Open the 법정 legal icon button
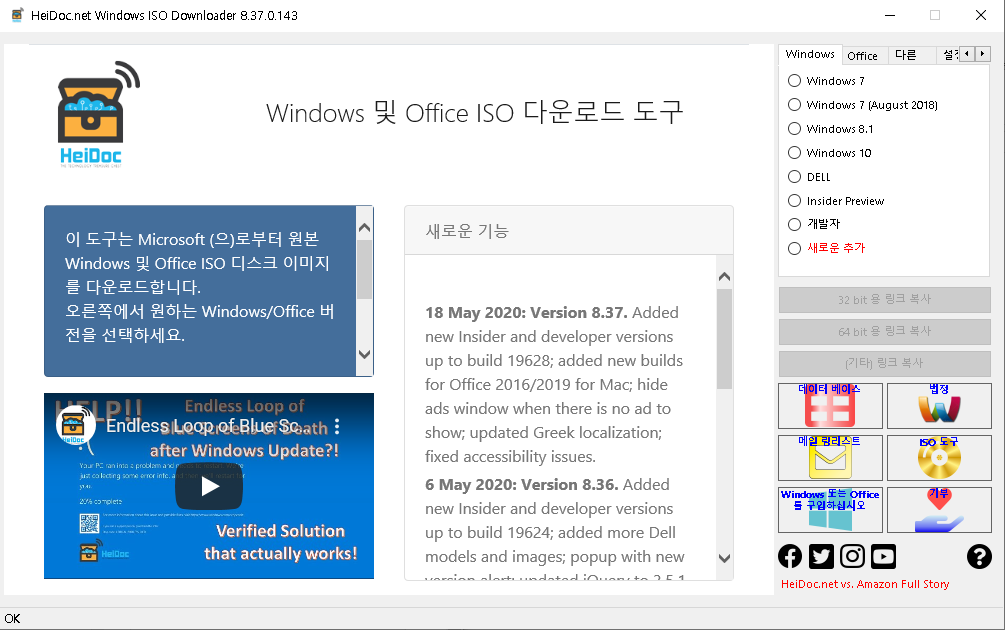This screenshot has height=630, width=1005. (939, 406)
